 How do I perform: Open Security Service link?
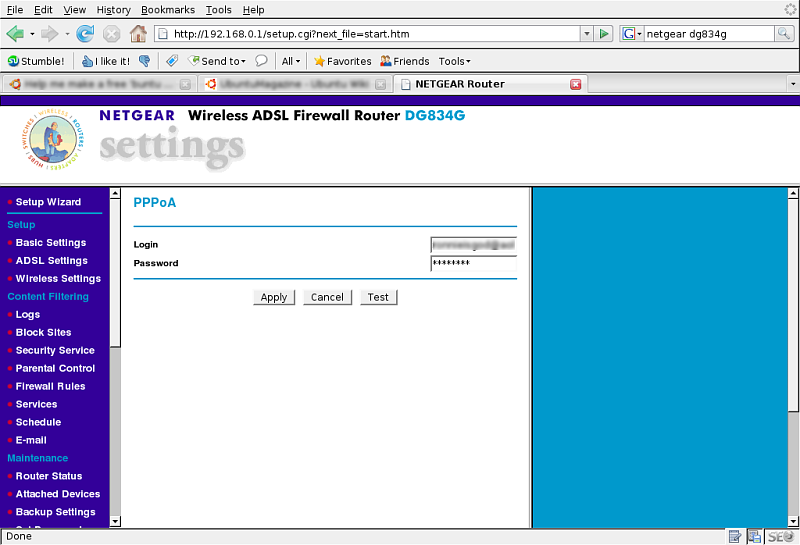pyautogui.click(x=55, y=351)
